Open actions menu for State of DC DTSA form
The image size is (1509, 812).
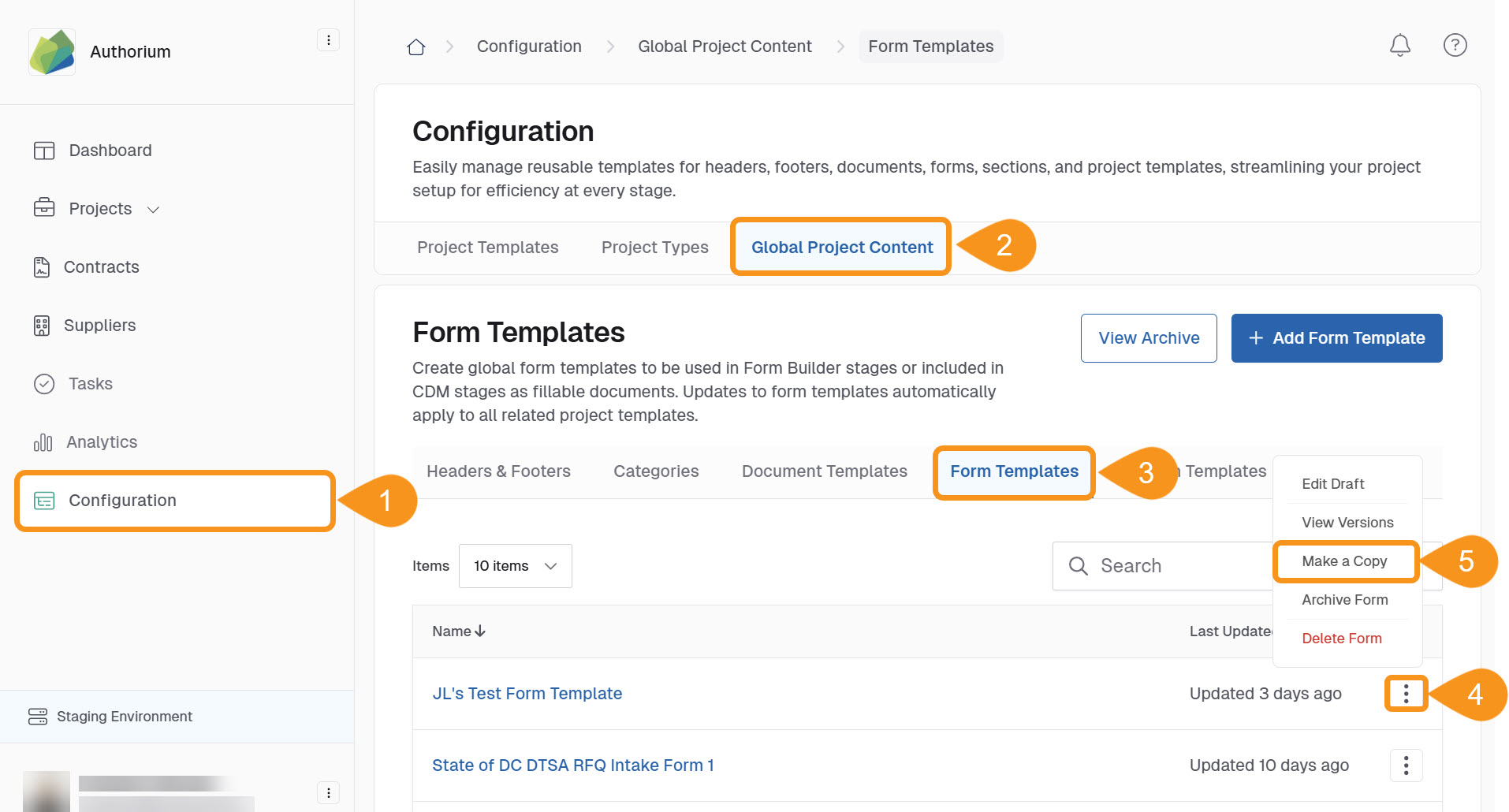click(x=1406, y=765)
